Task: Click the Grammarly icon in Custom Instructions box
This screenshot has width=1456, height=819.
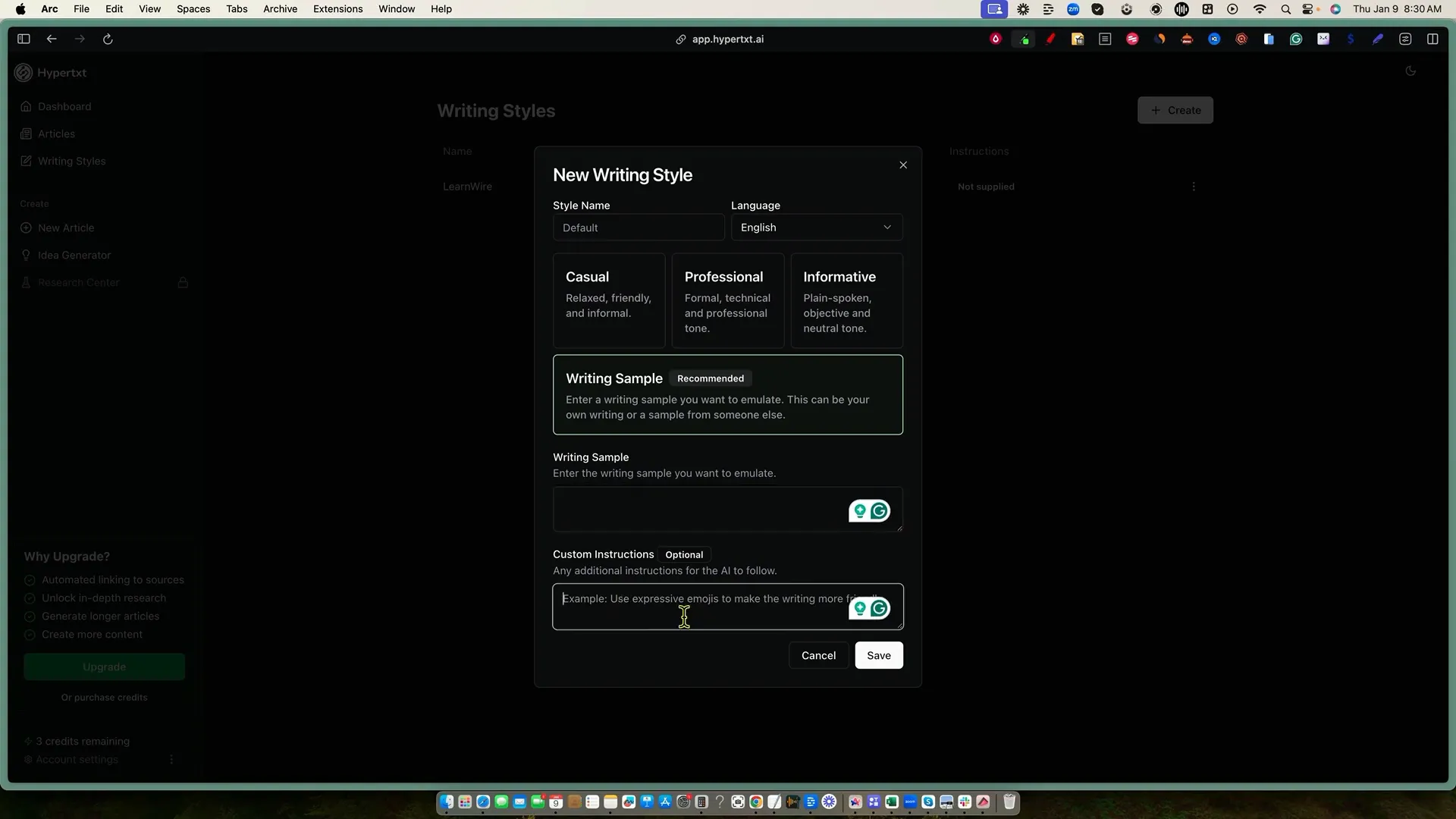Action: tap(879, 608)
